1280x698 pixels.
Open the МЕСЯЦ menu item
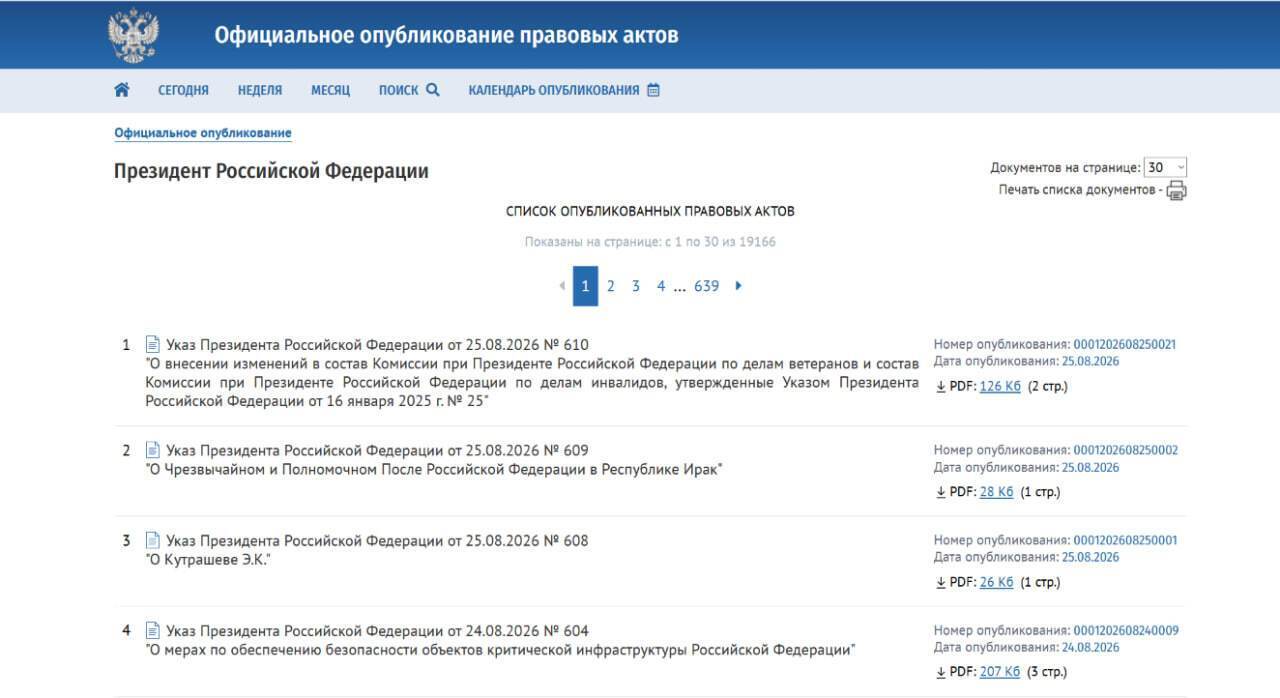[x=330, y=90]
